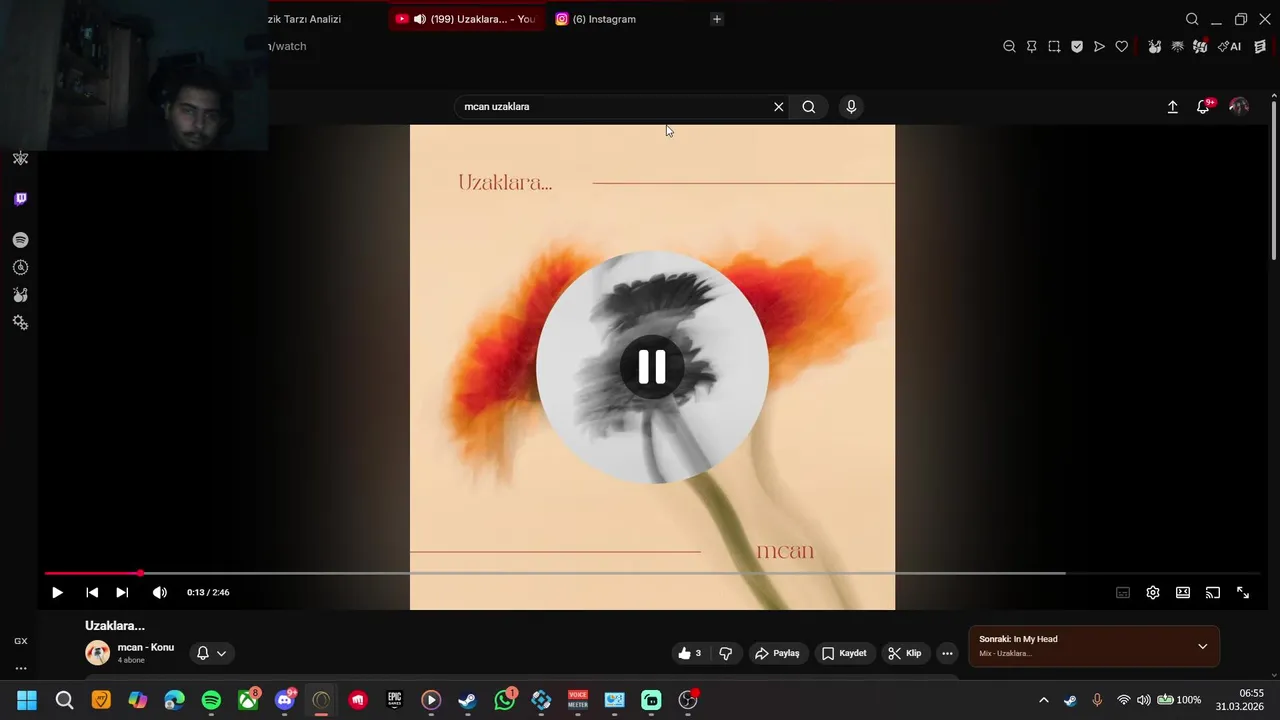Like the video with thumbs up
The width and height of the screenshot is (1280, 720).
point(690,653)
